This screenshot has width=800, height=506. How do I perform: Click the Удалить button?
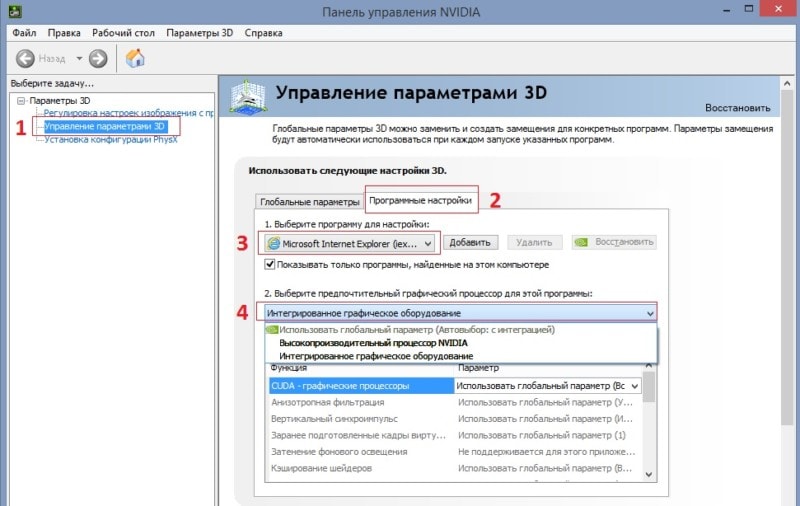(534, 242)
